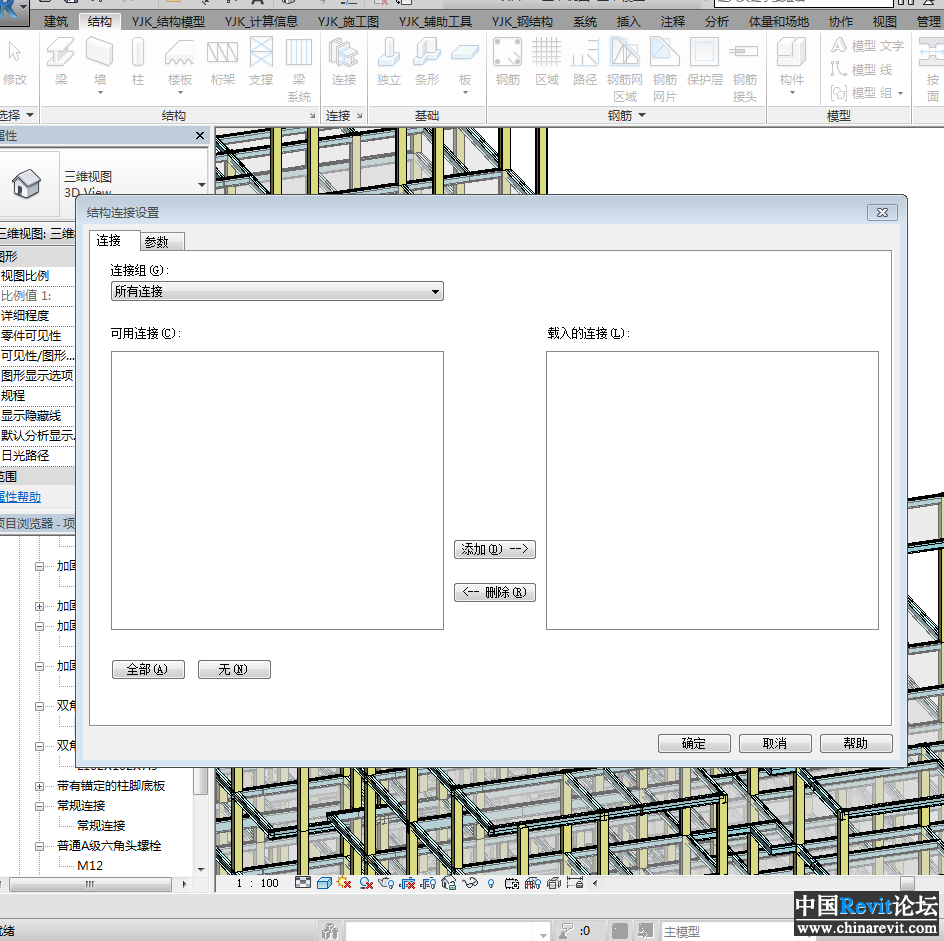Screen dimensions: 944x941
Task: Select the 桁架 truss tool
Action: (222, 61)
